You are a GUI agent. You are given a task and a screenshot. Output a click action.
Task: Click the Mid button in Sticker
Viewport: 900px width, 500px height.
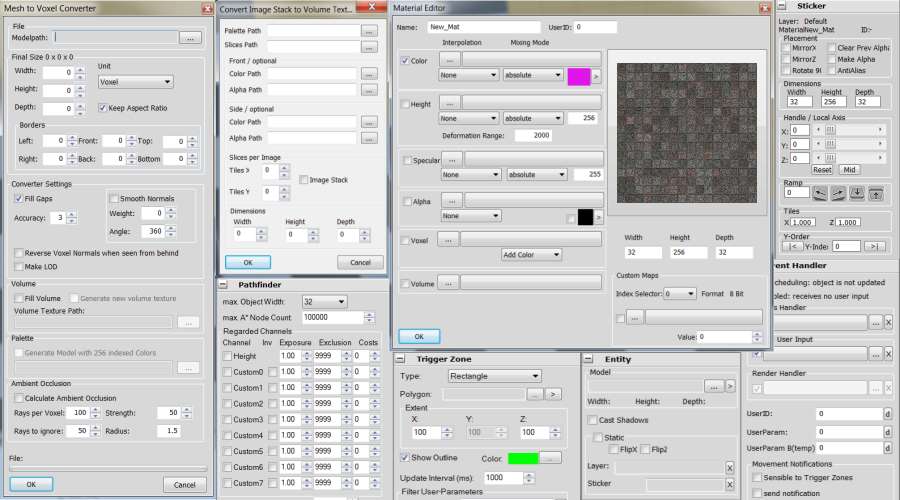pos(849,170)
